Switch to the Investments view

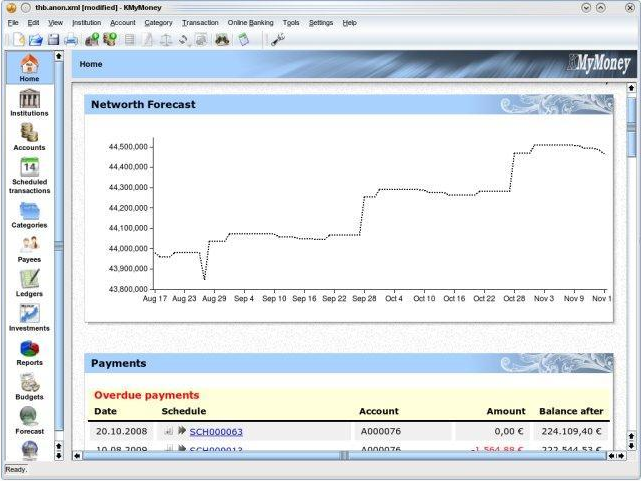click(x=29, y=314)
